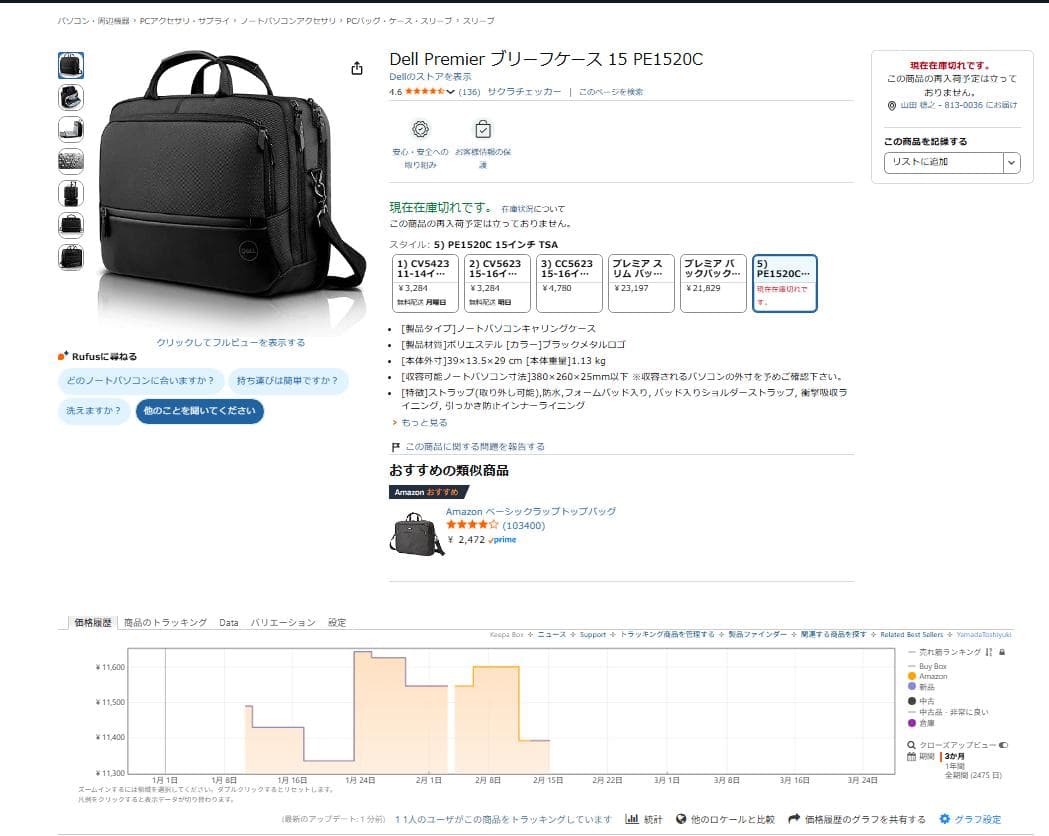Screen dimensions: 1049x836
Task: Toggle the 新品 legend entry in graph
Action: [x=921, y=687]
